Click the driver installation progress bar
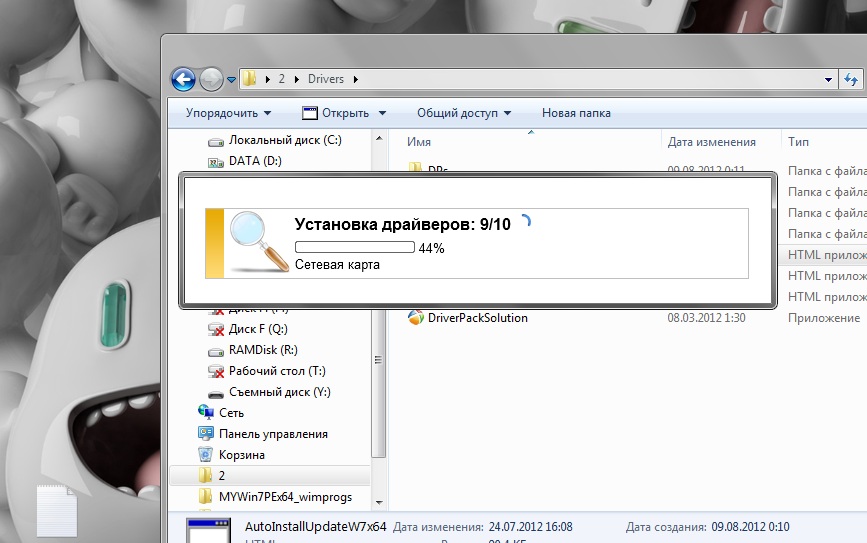This screenshot has width=867, height=543. tap(354, 247)
